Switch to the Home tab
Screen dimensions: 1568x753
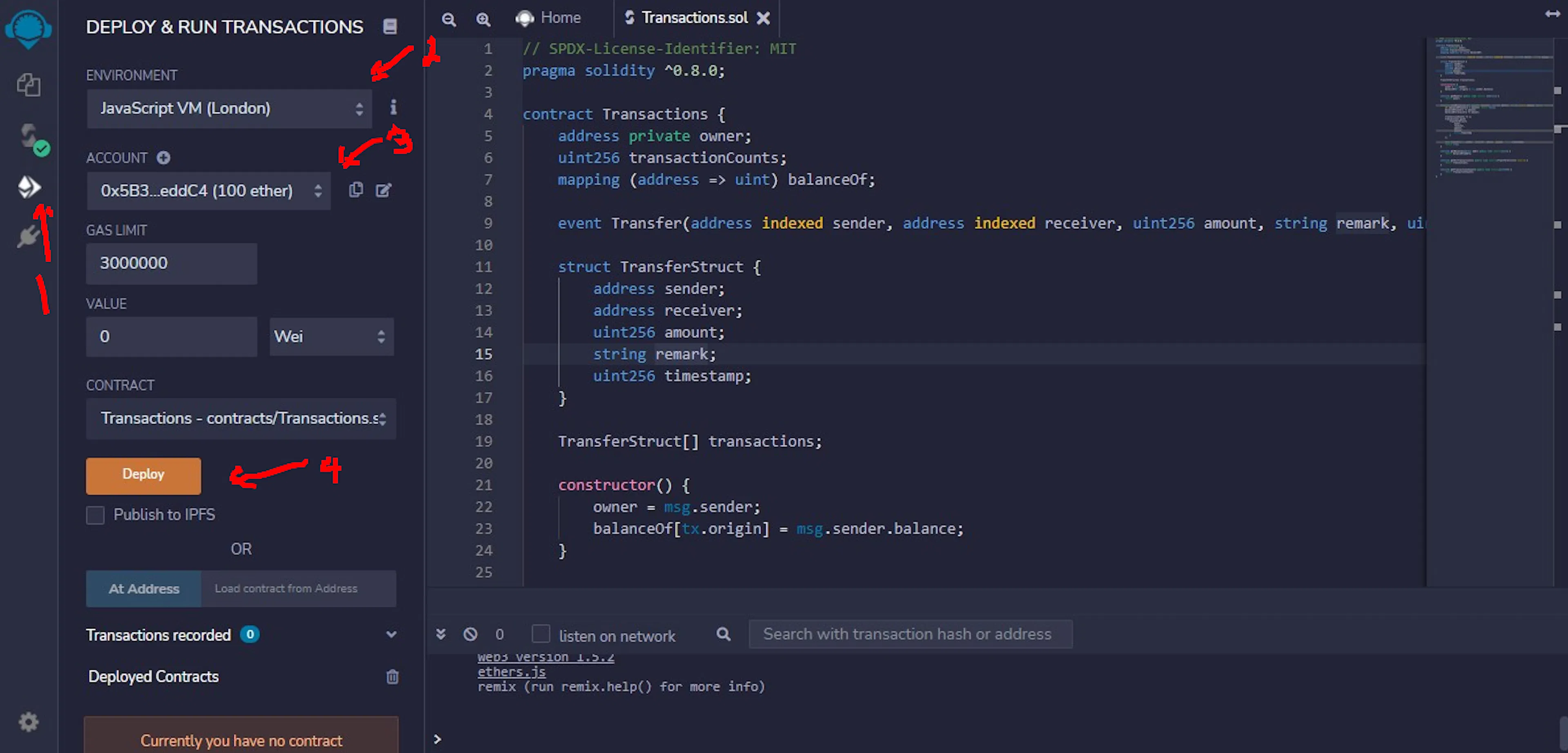coord(548,18)
